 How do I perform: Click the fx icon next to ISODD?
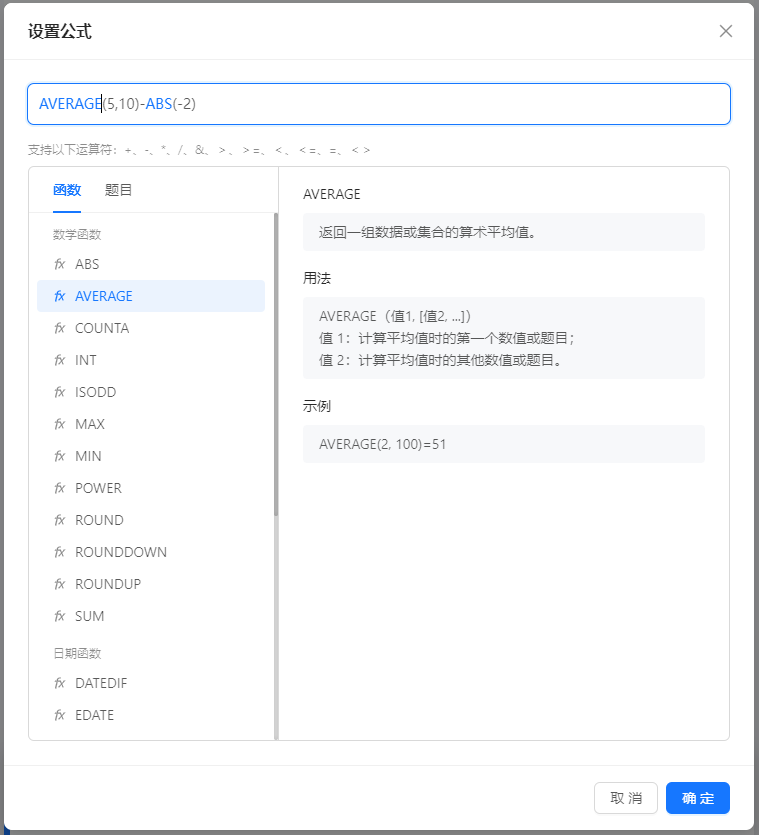point(60,392)
